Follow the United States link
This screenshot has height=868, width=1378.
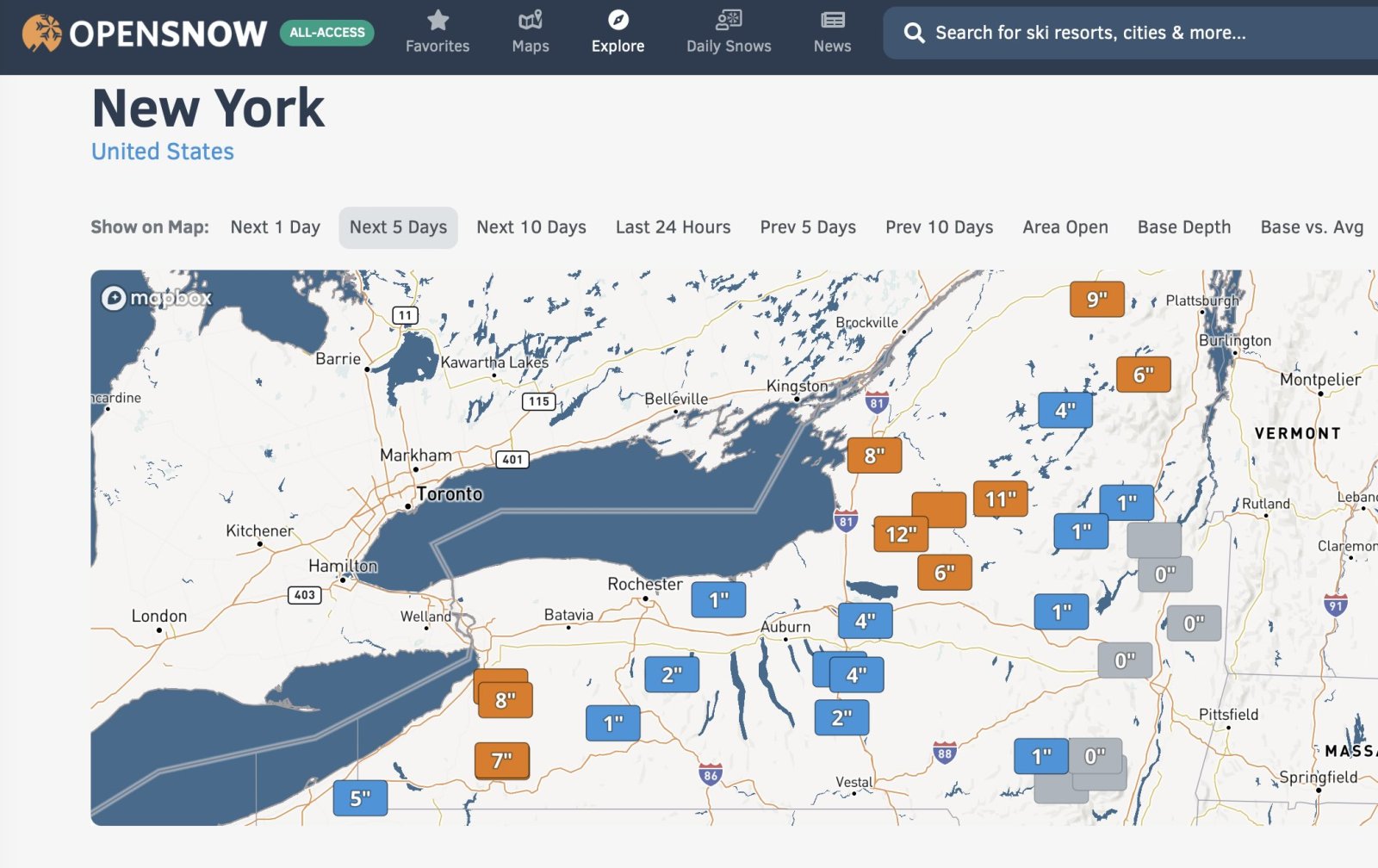click(163, 152)
